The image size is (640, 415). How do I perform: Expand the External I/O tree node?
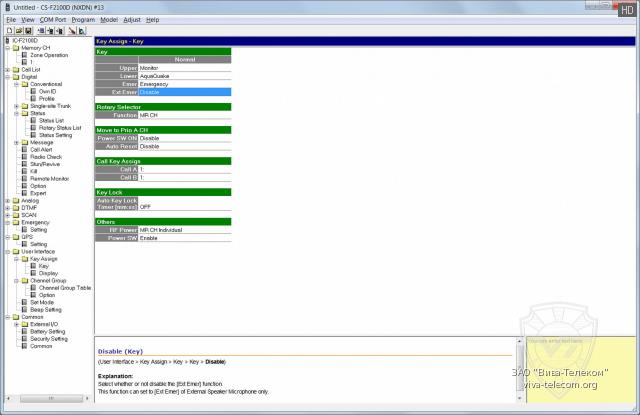(16, 324)
